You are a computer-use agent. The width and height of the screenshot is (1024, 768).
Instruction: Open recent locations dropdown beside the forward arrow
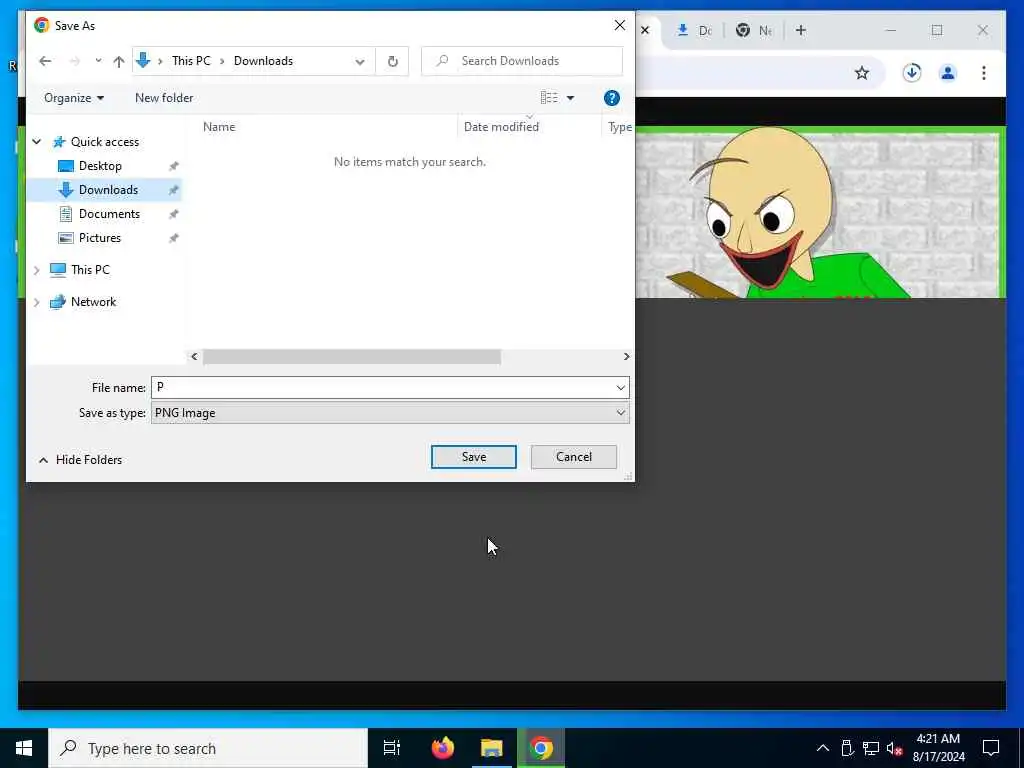click(98, 61)
